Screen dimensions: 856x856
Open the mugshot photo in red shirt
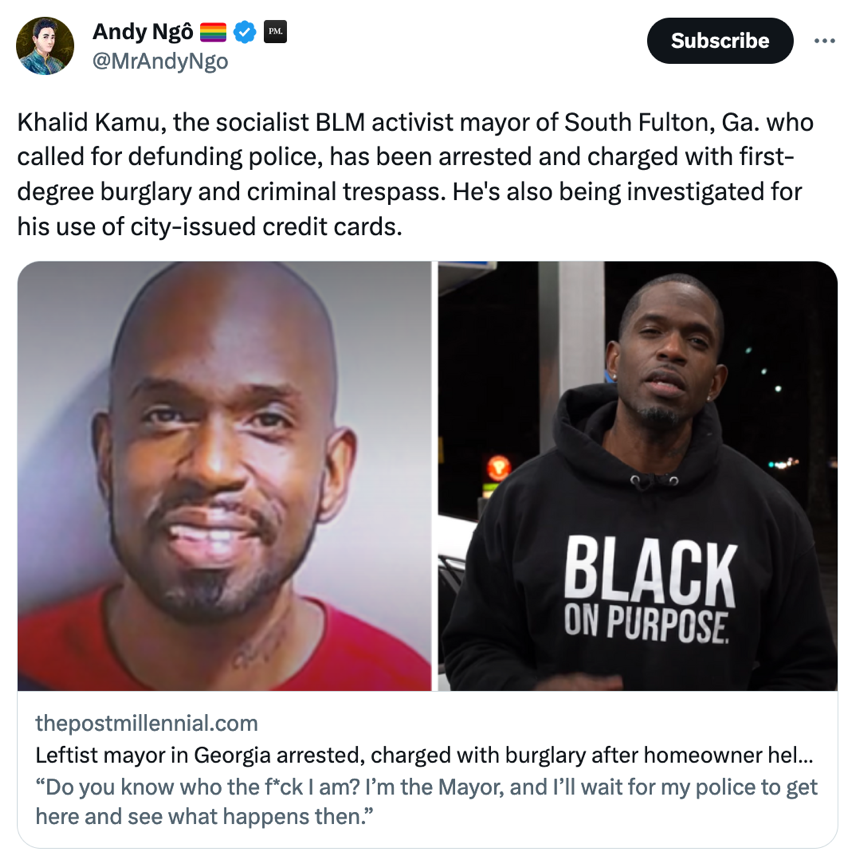tap(224, 476)
